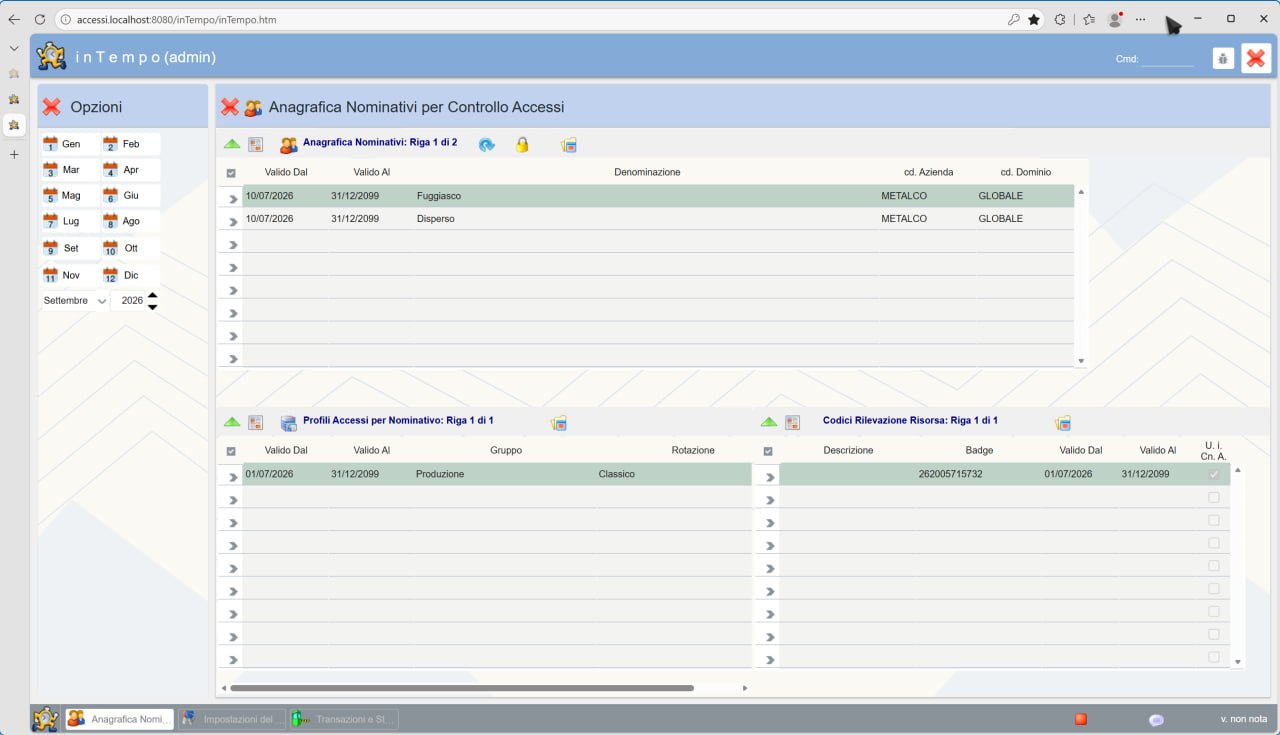
Task: Select the Set month button
Action: (70, 248)
